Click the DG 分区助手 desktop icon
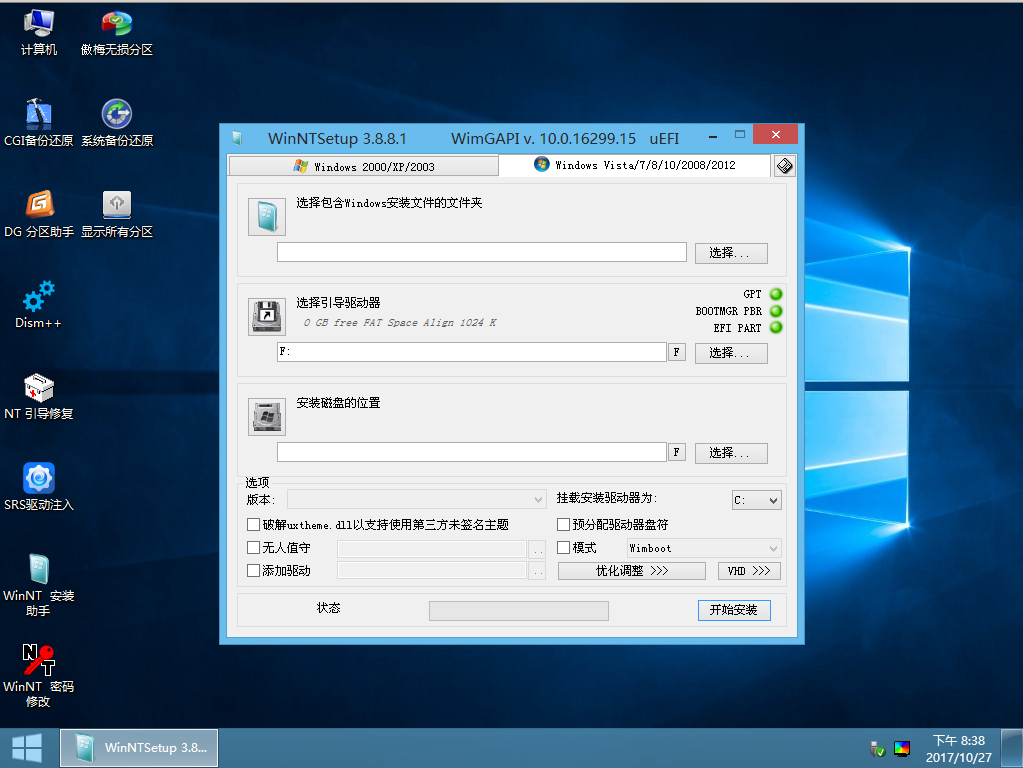The image size is (1023, 768). 38,214
